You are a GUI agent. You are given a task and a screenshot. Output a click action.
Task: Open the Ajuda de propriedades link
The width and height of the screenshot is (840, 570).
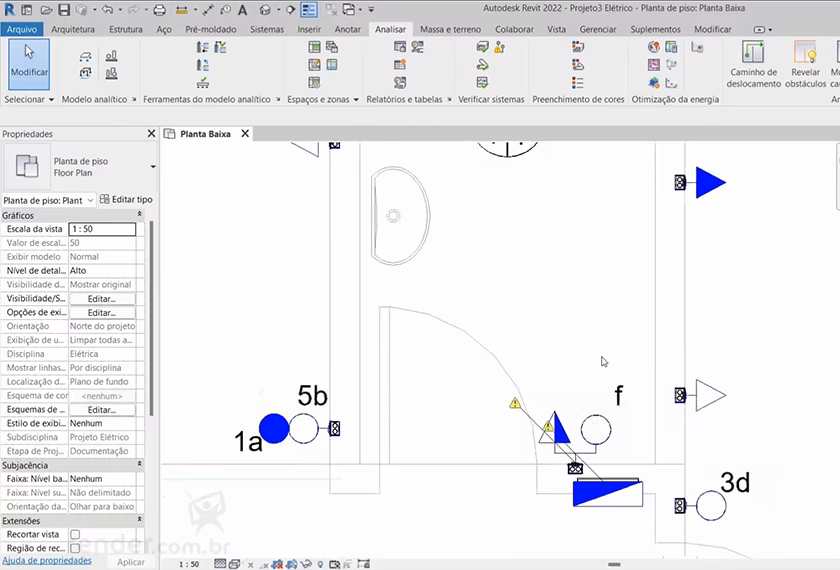(x=47, y=561)
